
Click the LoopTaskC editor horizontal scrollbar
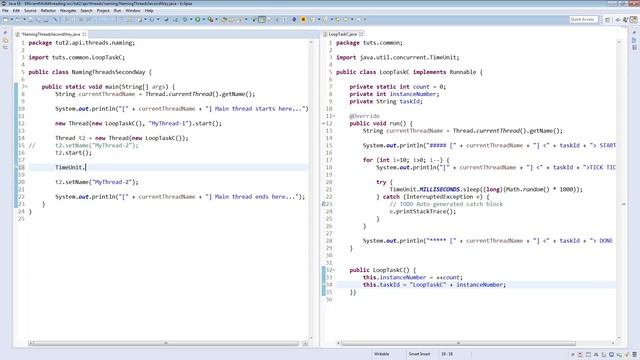[458, 343]
